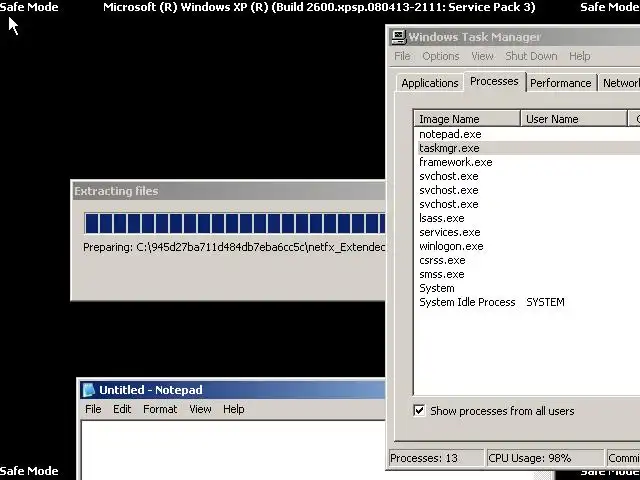Click SYSTEM user name cell
The image size is (640, 480).
coord(545,302)
